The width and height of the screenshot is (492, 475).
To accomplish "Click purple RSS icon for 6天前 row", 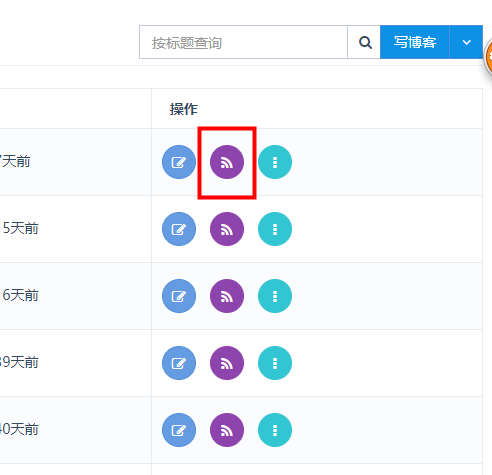I will (227, 296).
